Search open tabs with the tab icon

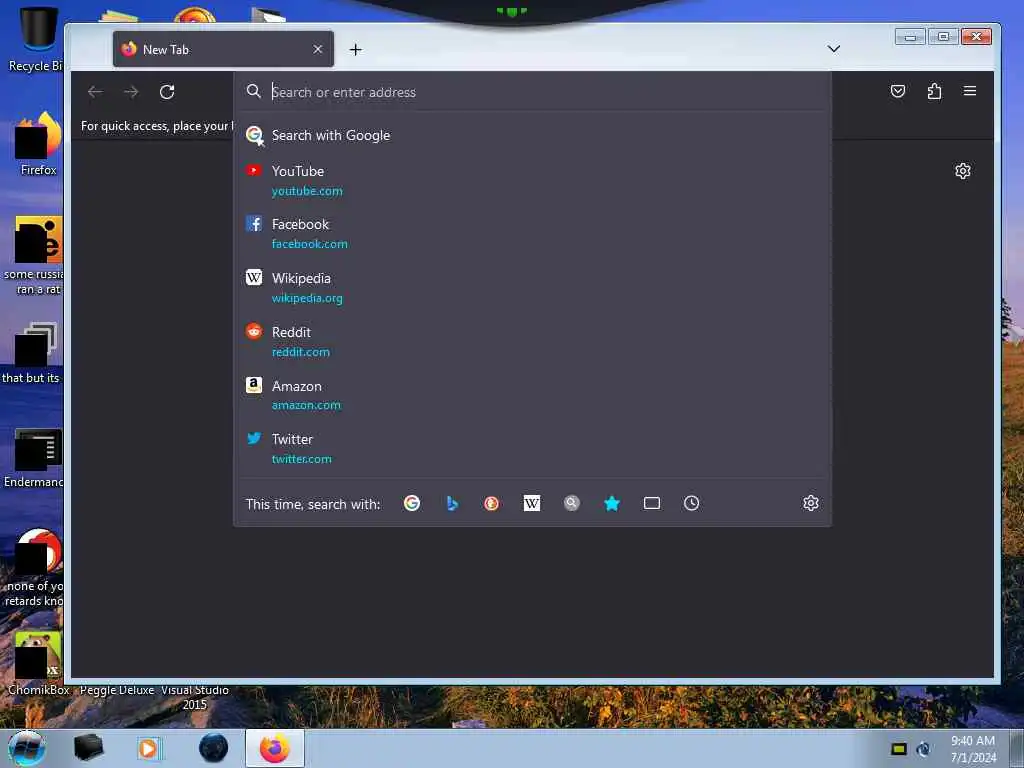[x=652, y=504]
